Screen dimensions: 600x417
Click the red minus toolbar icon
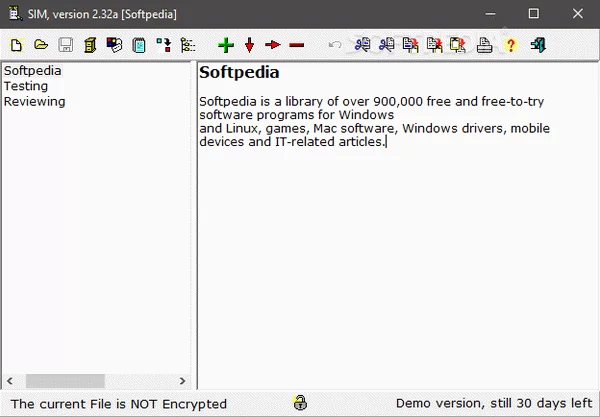[296, 45]
